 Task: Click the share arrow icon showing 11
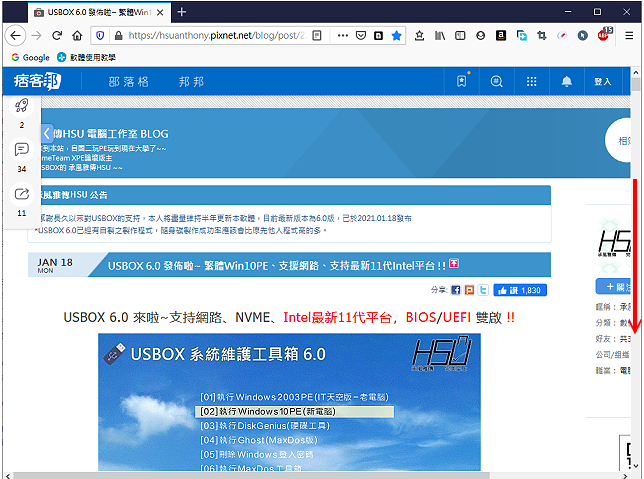pos(21,194)
